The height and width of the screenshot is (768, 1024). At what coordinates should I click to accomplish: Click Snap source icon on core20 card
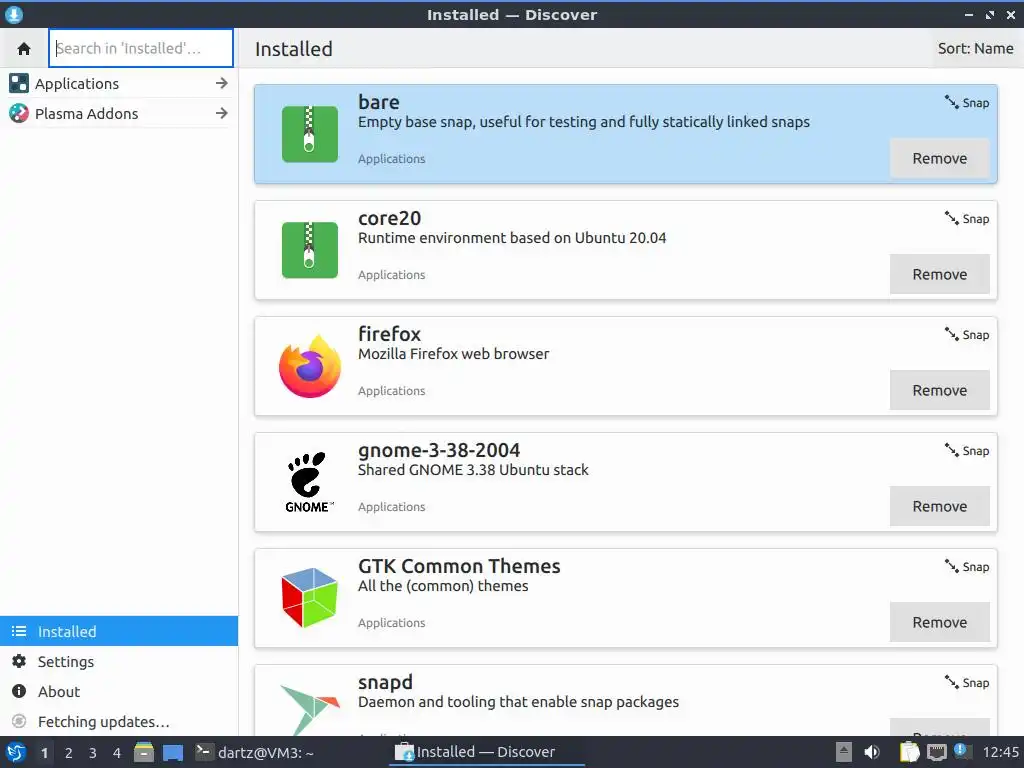click(952, 218)
